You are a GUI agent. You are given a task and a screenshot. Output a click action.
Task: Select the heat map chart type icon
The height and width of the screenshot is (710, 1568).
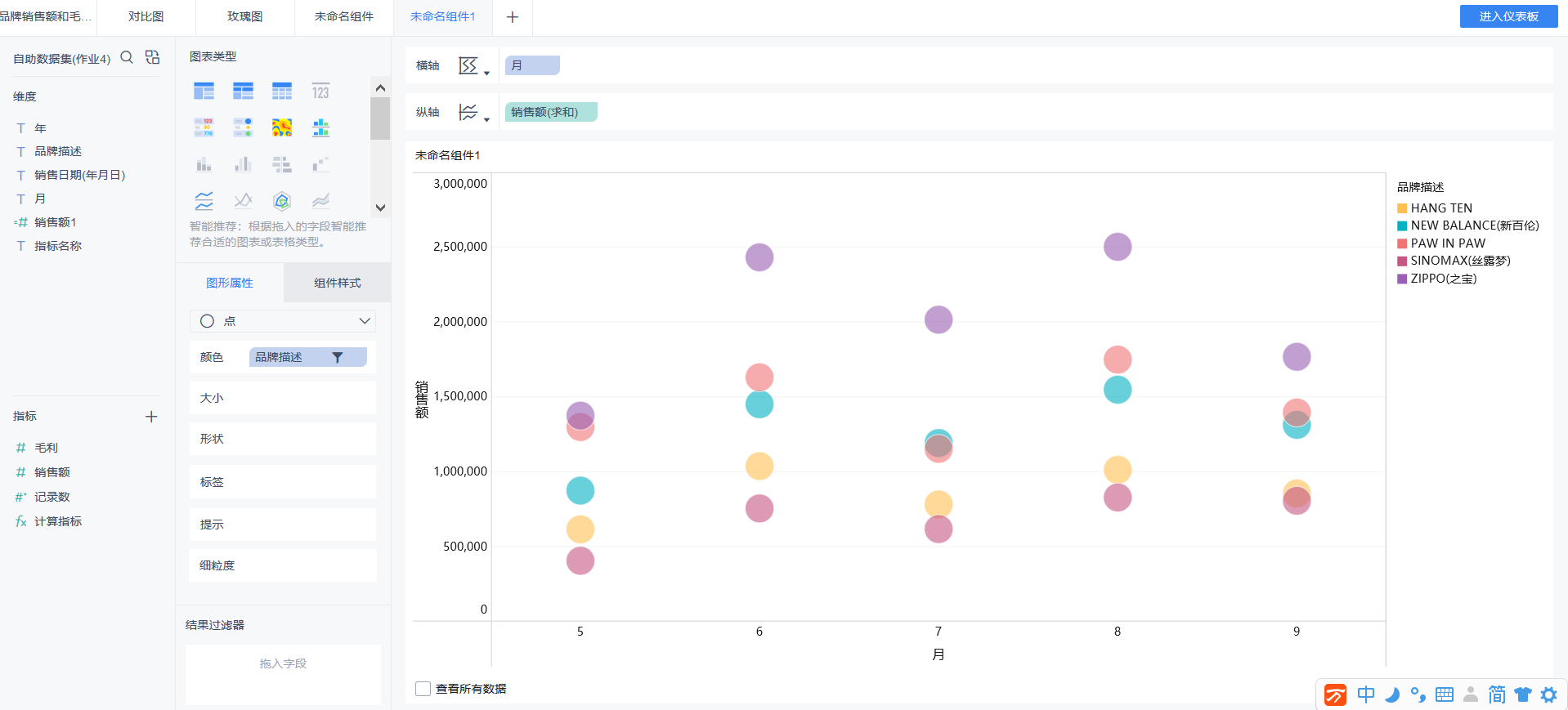click(282, 127)
